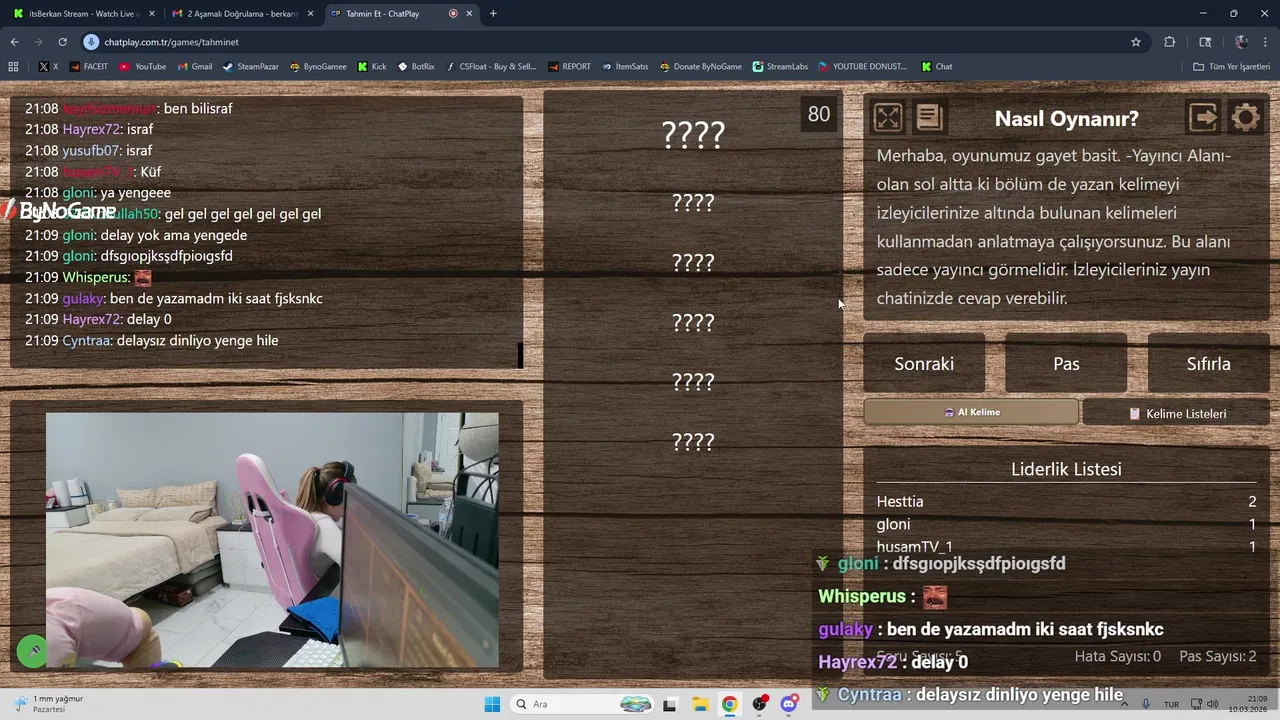
Task: Switch to itsBerkan Stream tab
Action: coord(84,14)
